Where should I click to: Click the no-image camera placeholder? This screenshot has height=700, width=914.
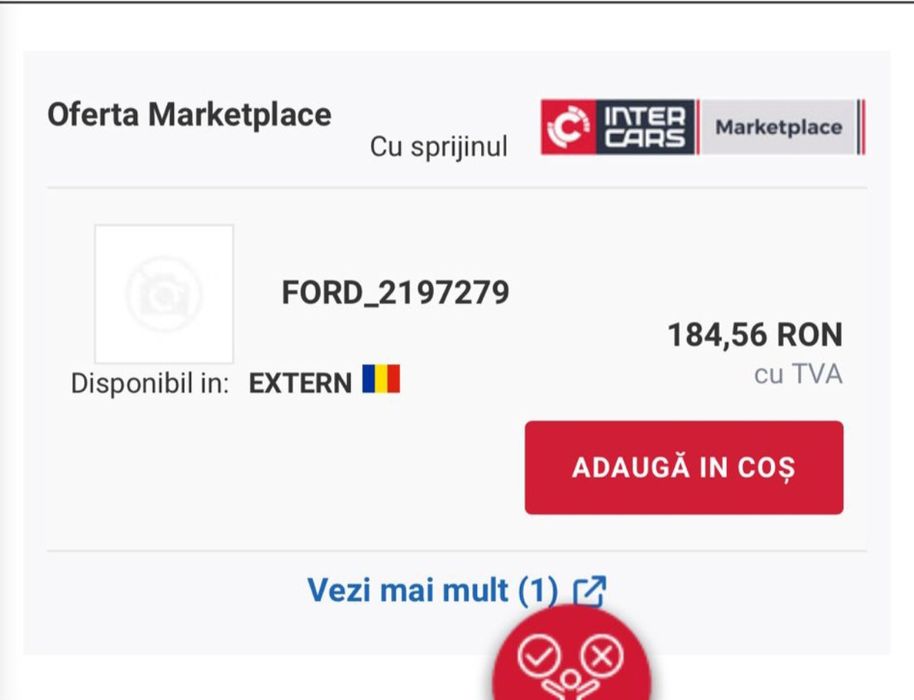164,294
